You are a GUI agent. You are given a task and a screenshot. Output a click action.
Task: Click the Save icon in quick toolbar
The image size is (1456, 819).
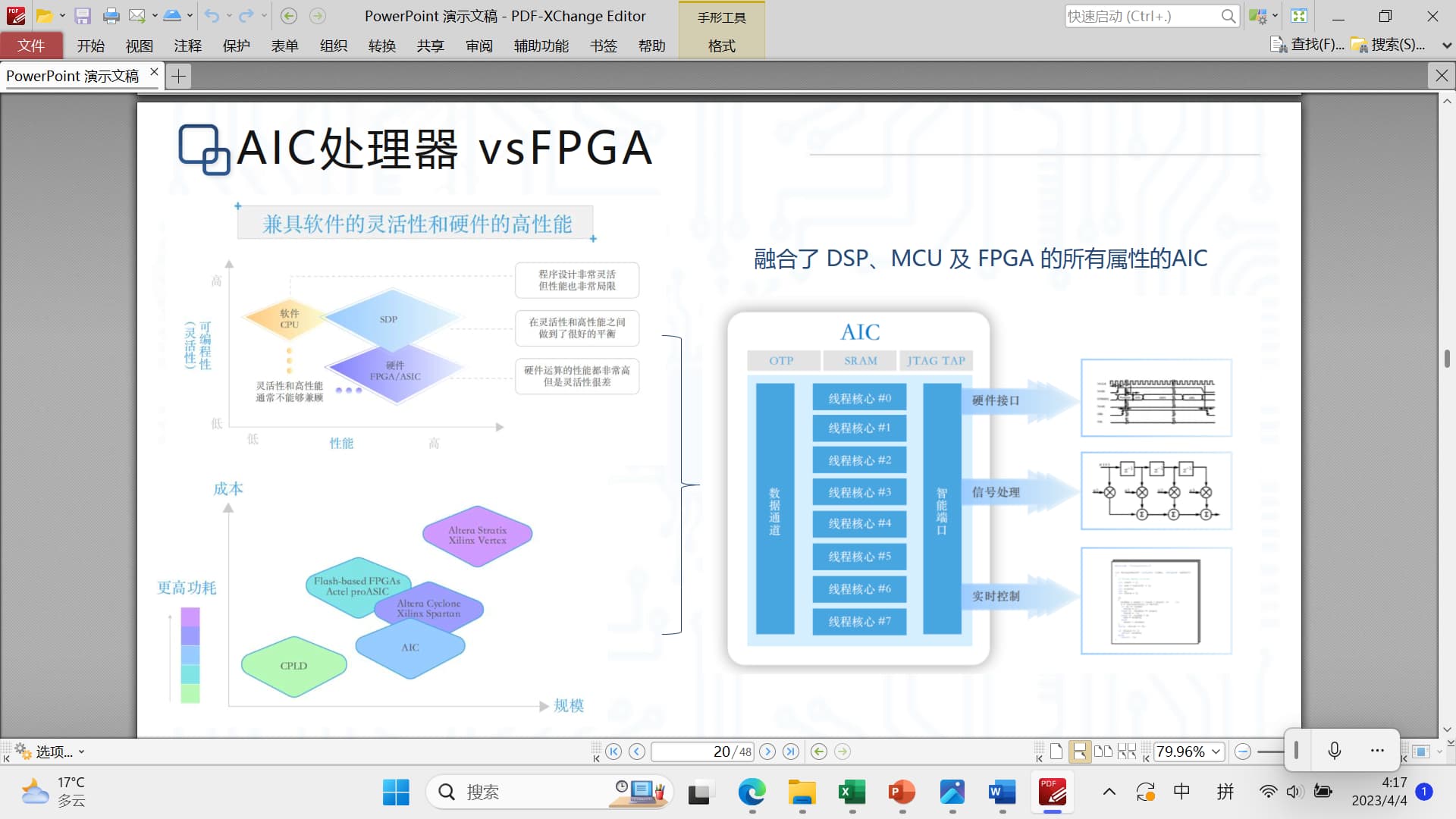coord(83,16)
